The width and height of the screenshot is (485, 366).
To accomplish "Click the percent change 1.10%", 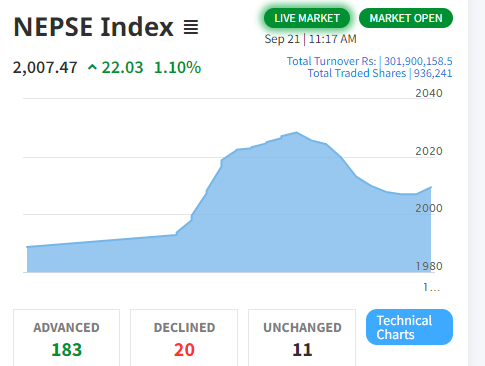I will [x=177, y=68].
